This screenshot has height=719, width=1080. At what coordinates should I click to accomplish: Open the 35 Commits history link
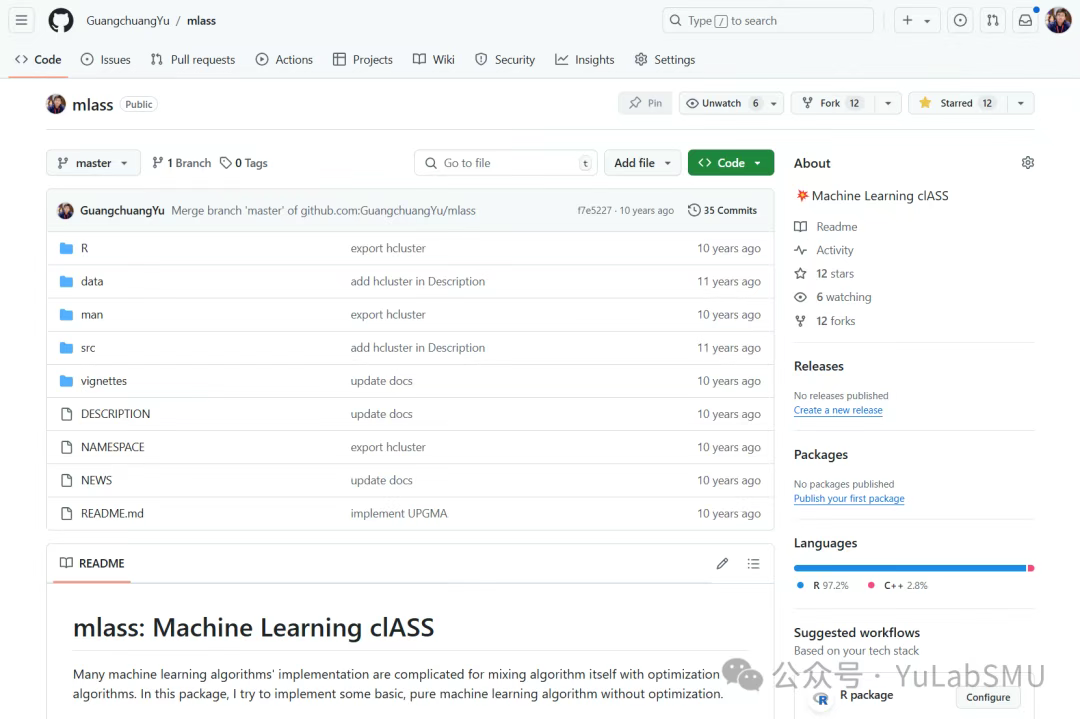pos(723,211)
